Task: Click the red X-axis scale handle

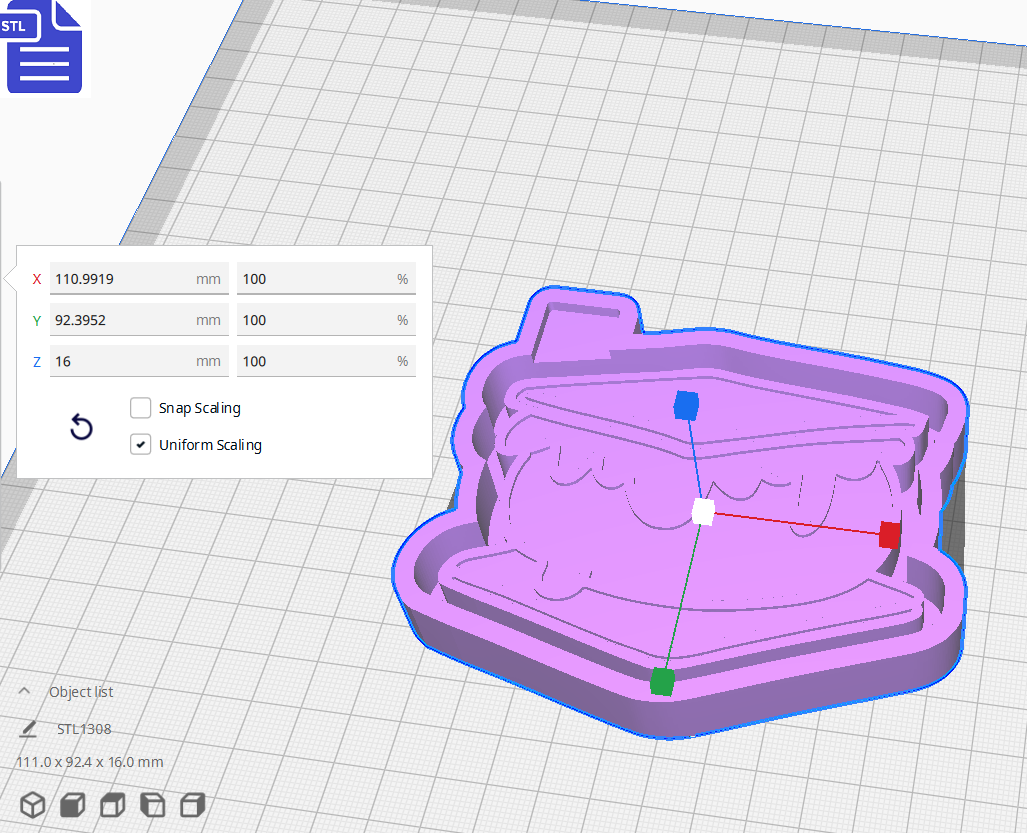Action: (x=888, y=536)
